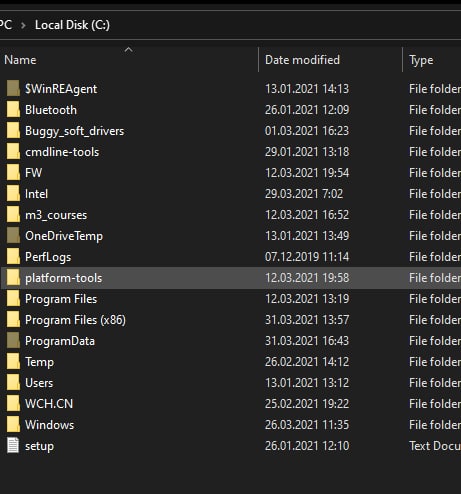Select the Program Files folder name
This screenshot has width=461, height=494.
(x=61, y=299)
